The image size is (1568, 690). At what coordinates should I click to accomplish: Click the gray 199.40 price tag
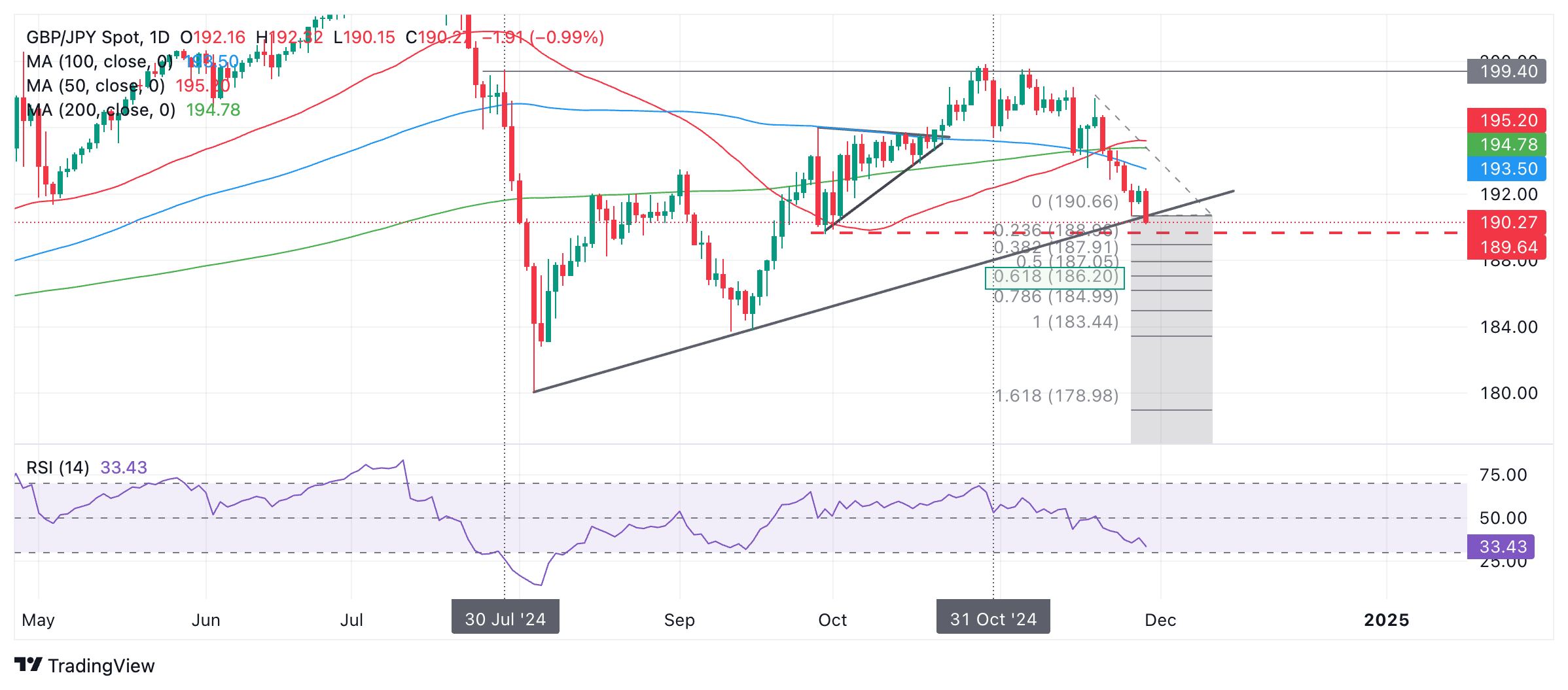click(x=1506, y=71)
